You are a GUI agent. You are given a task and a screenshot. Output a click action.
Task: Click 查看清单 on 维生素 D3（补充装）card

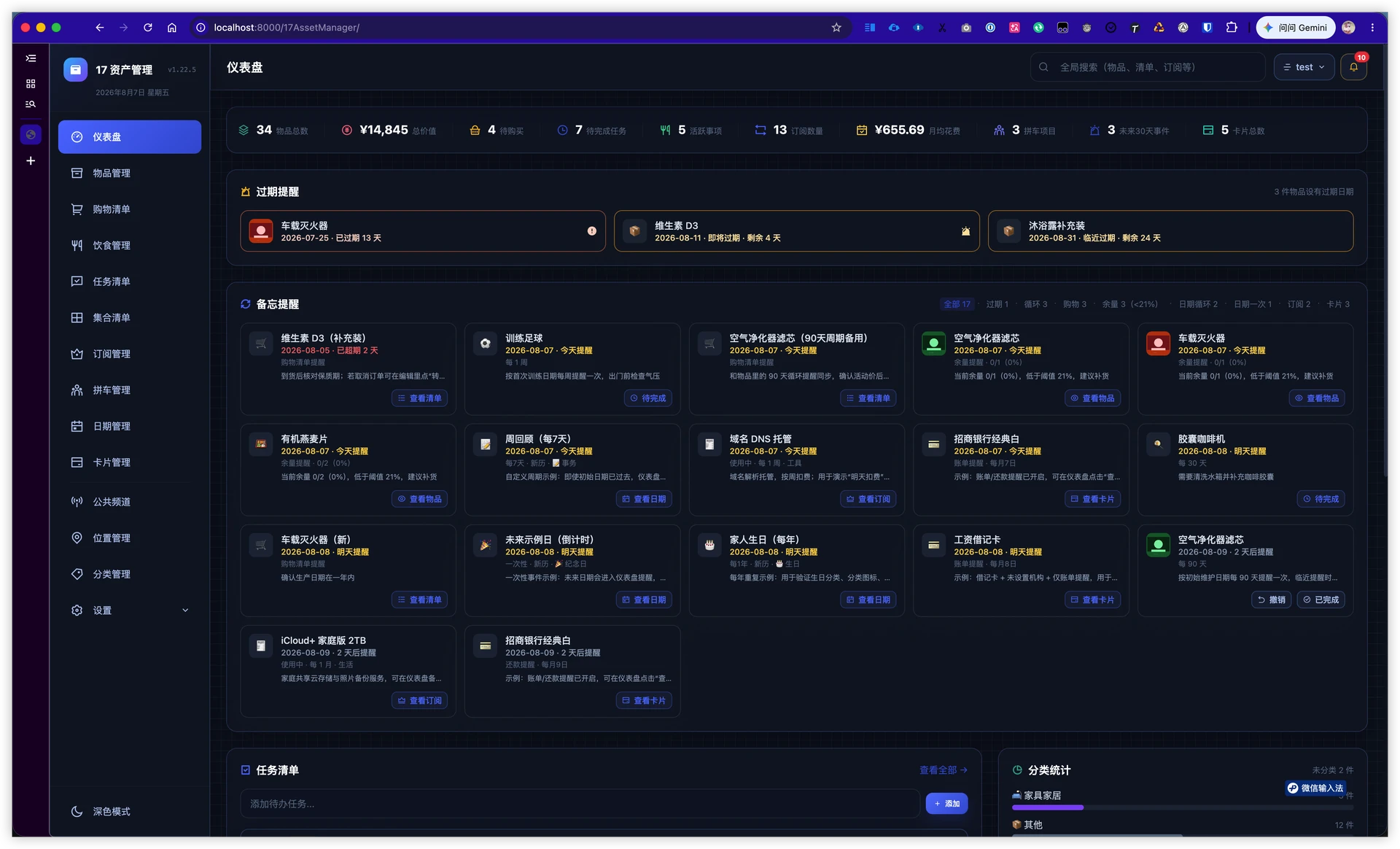click(x=419, y=398)
